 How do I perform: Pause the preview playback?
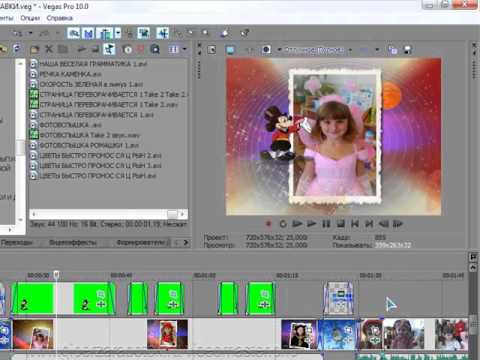coord(326,224)
